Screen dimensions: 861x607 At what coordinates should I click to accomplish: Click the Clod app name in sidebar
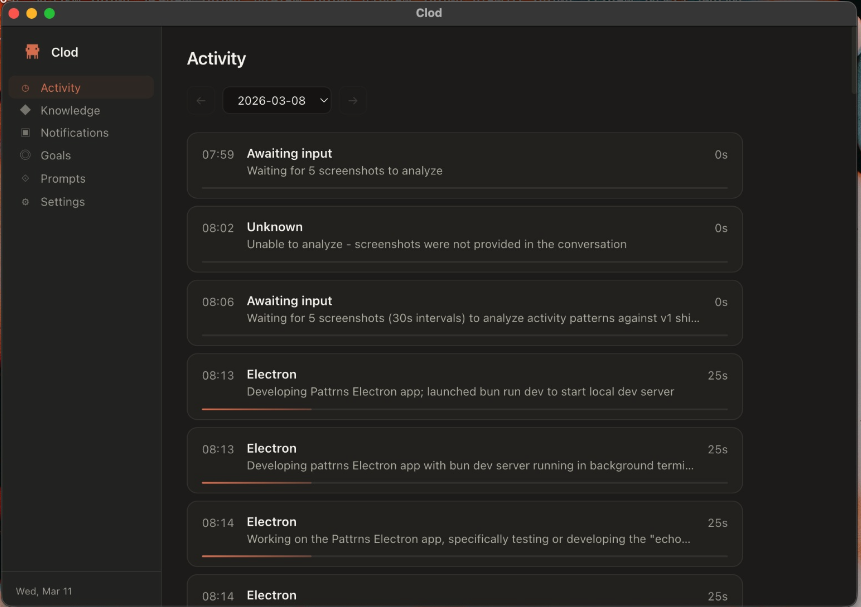point(65,52)
